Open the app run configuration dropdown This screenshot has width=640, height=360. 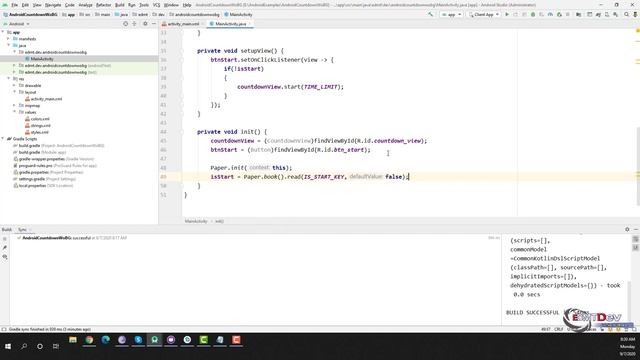click(451, 14)
